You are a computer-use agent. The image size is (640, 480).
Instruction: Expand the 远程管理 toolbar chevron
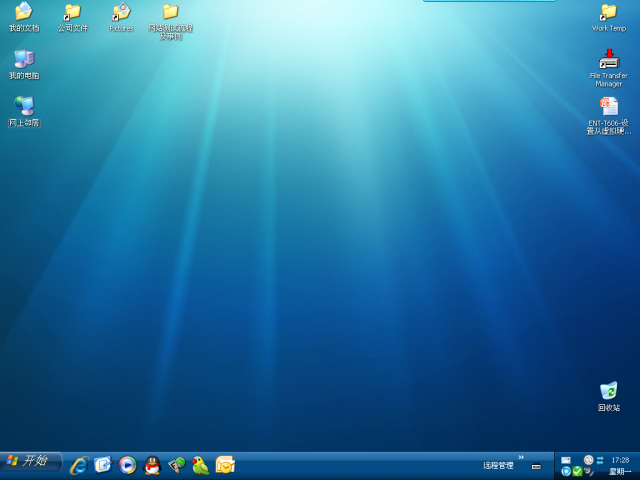pos(520,457)
